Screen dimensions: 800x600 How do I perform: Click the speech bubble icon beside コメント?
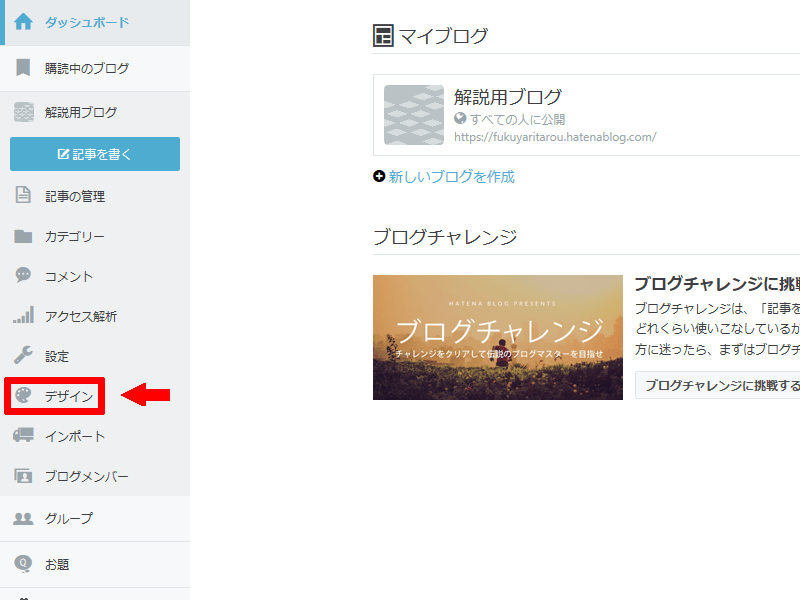pyautogui.click(x=23, y=275)
